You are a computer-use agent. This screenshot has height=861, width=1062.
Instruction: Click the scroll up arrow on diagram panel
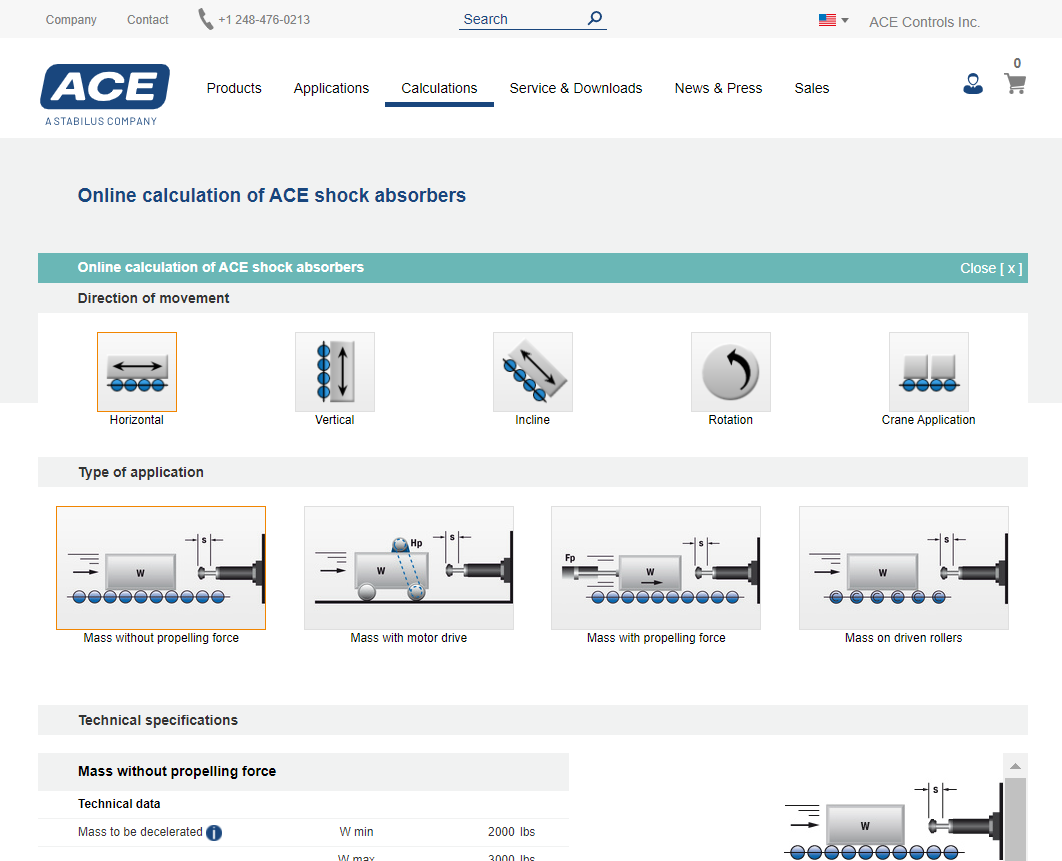point(1015,767)
